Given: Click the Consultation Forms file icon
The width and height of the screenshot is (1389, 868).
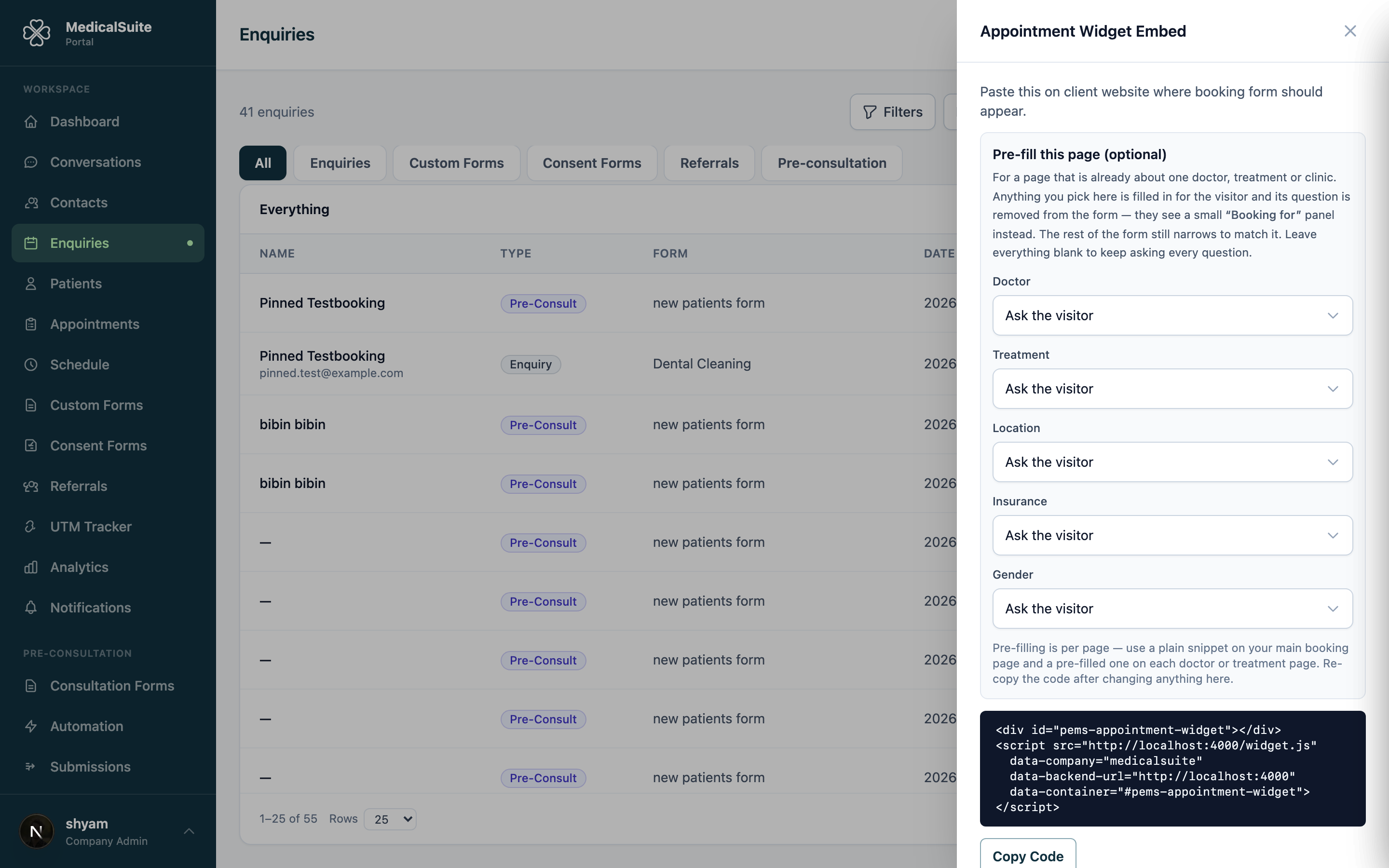Looking at the screenshot, I should click(31, 686).
